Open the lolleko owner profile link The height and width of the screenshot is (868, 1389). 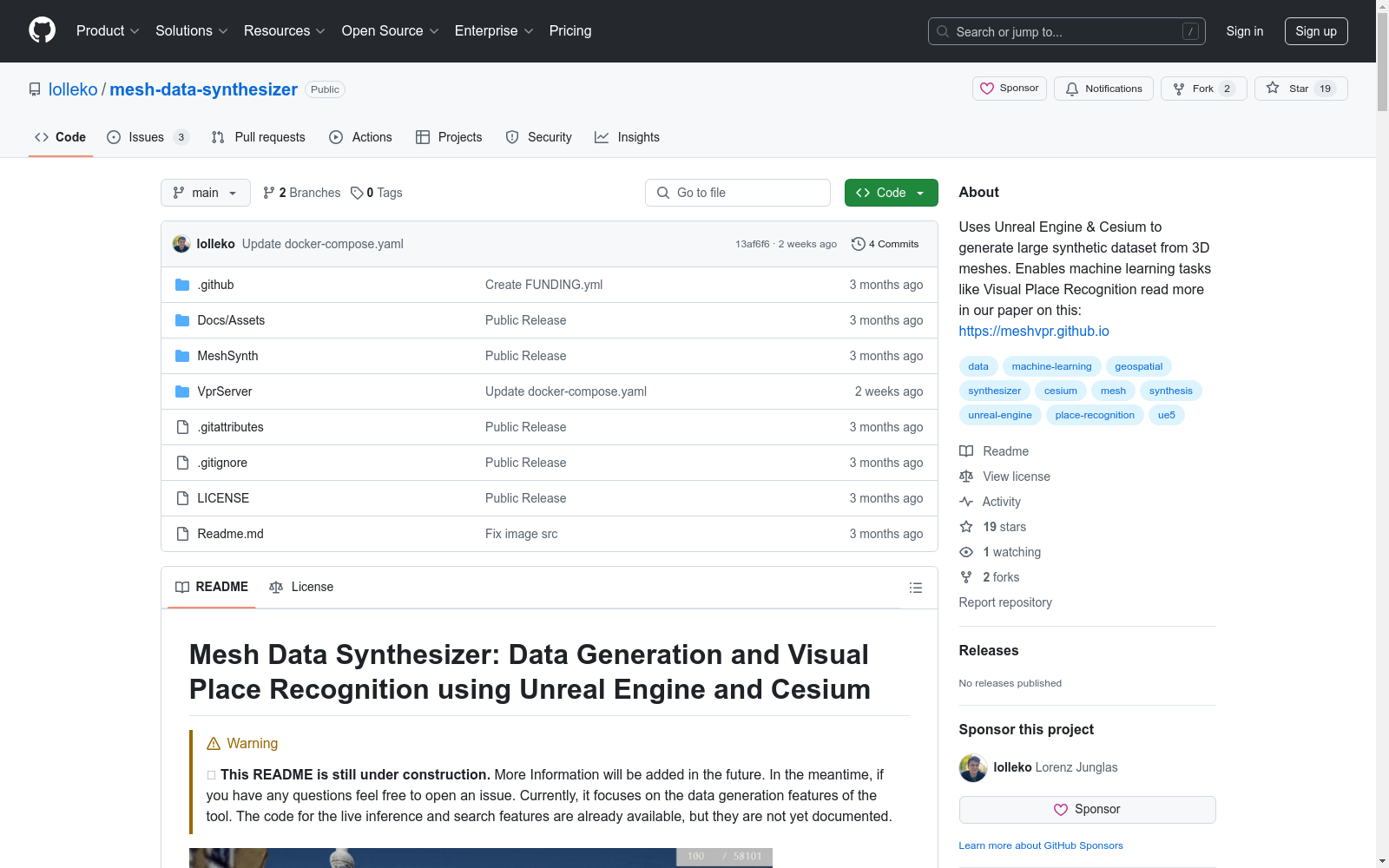[x=73, y=89]
